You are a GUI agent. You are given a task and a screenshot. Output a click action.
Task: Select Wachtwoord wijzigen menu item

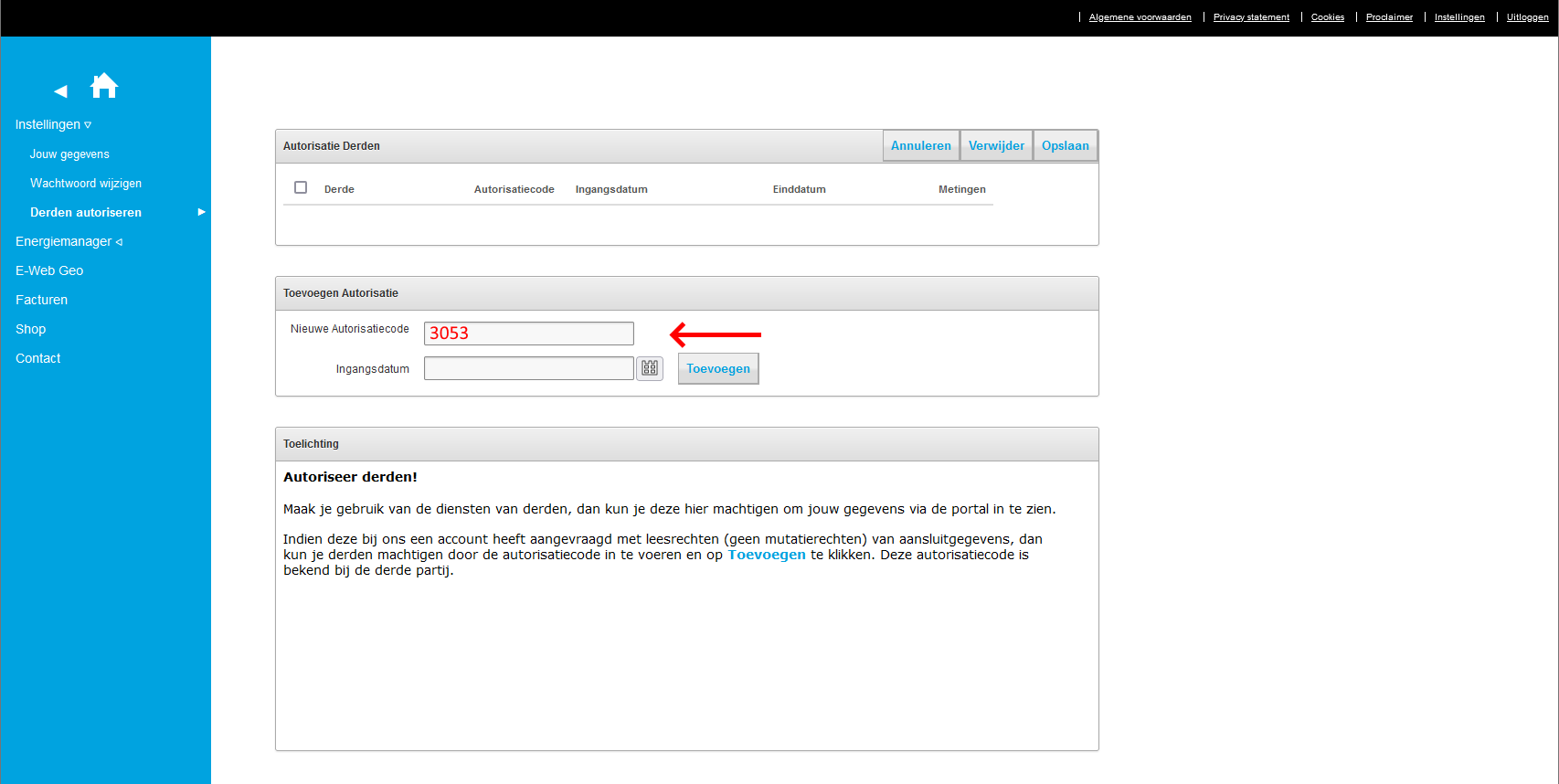point(86,183)
